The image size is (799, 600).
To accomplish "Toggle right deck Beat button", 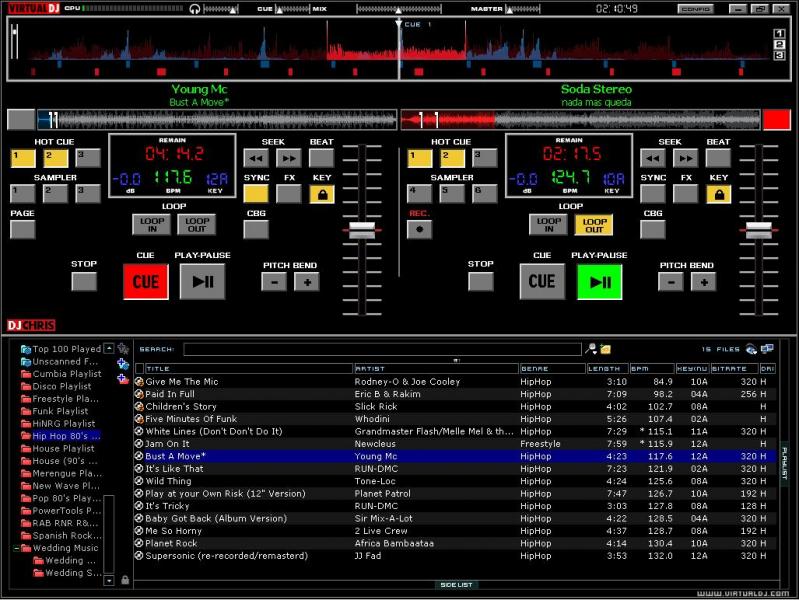I will pos(718,158).
